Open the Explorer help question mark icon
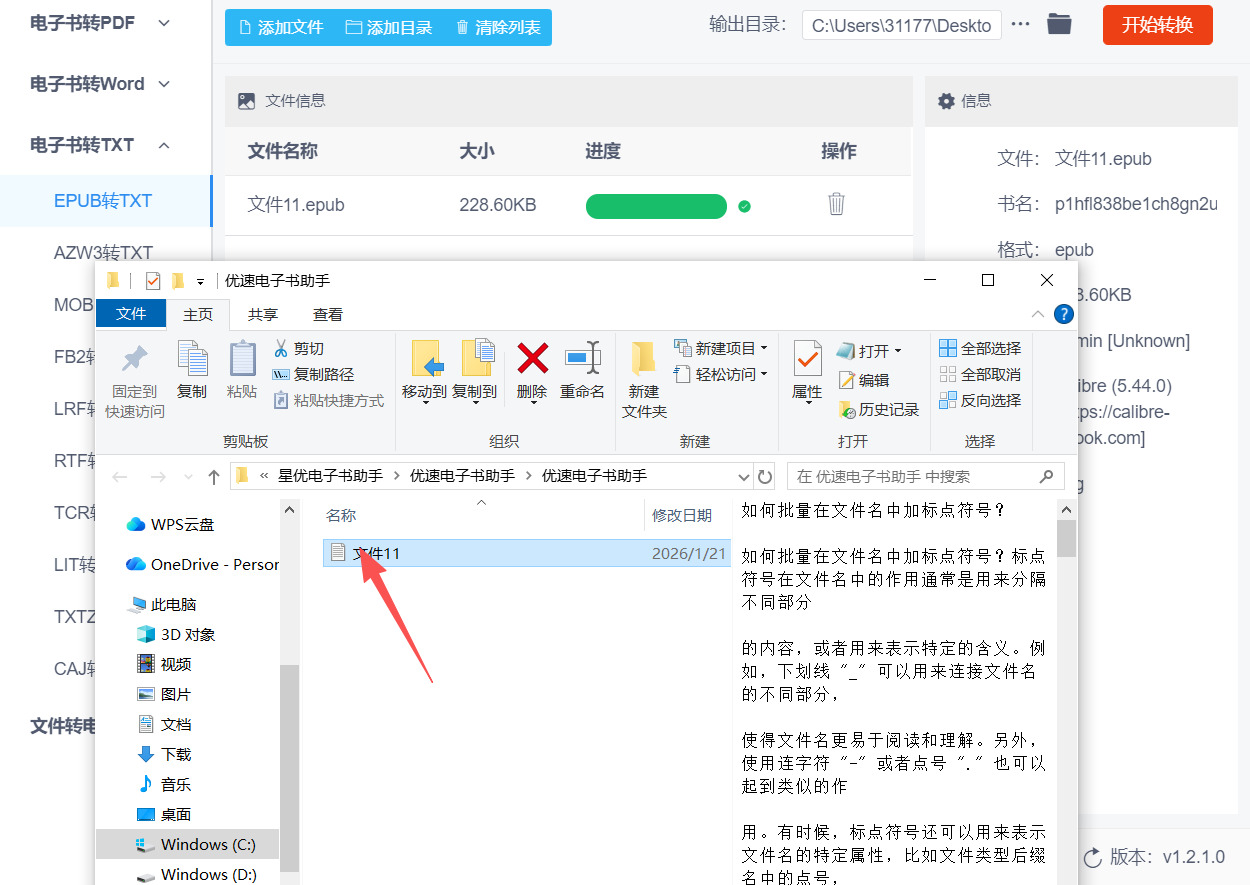1250x885 pixels. [x=1064, y=314]
